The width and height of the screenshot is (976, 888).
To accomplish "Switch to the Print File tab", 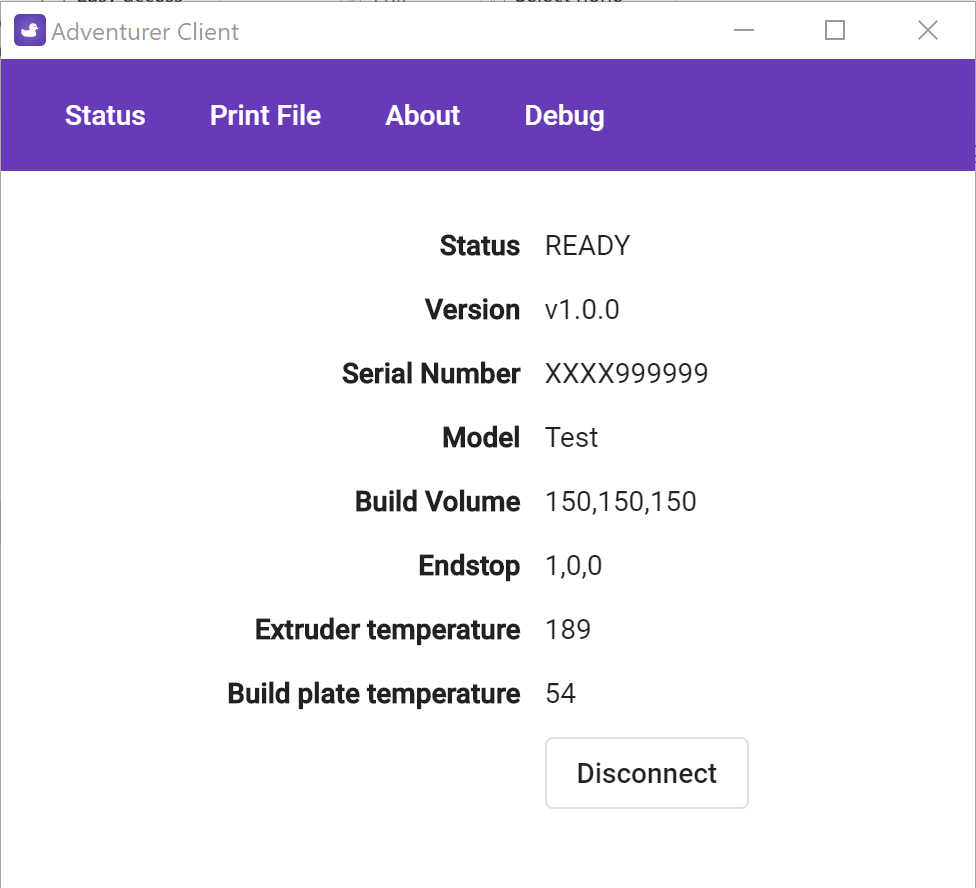I will 265,116.
